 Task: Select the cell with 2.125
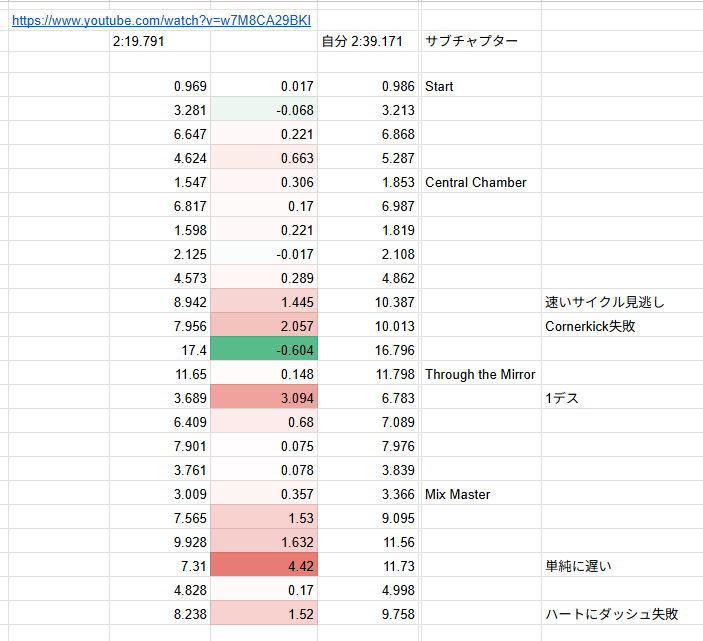[160, 254]
